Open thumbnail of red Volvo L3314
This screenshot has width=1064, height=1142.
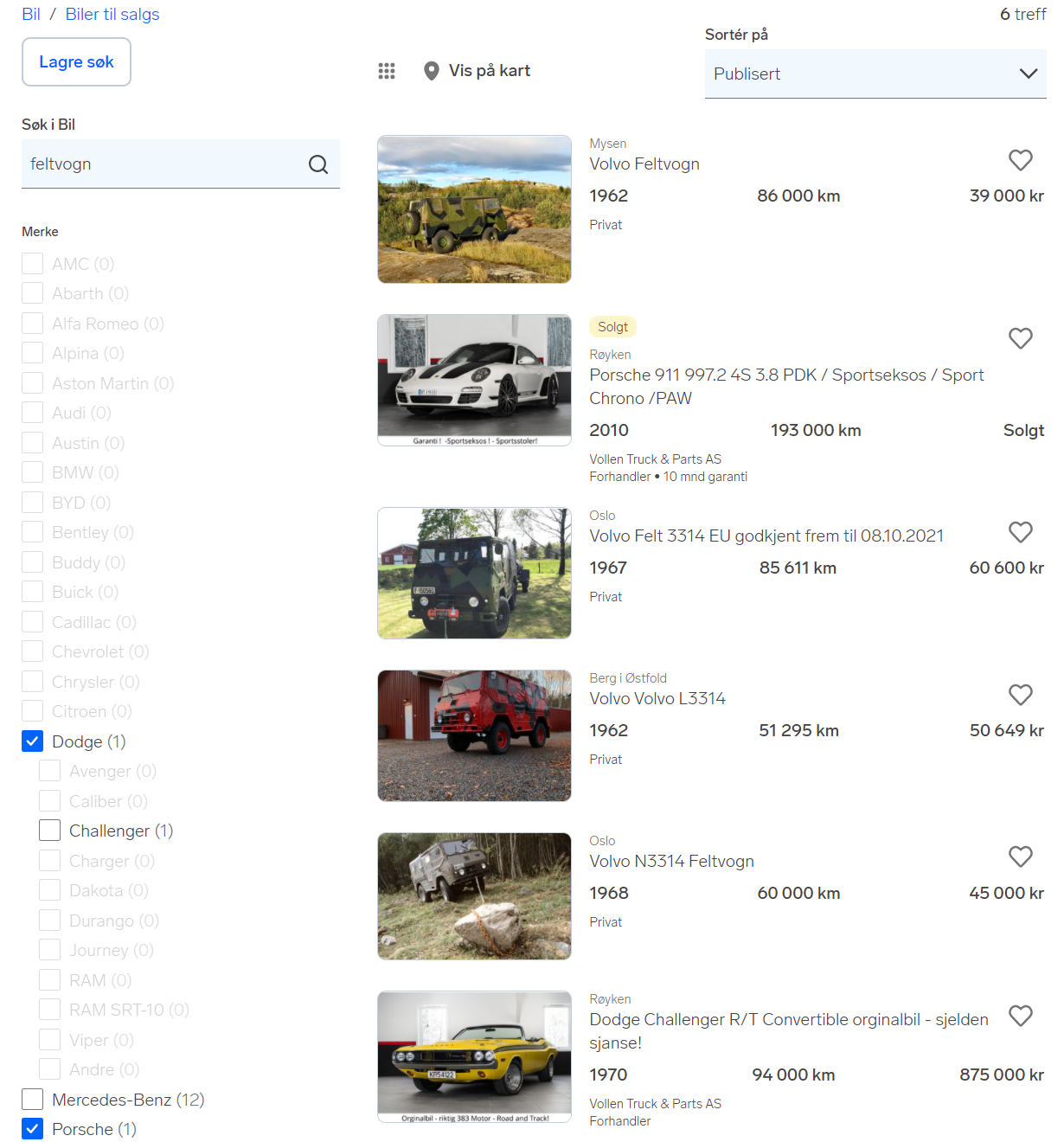pyautogui.click(x=474, y=735)
